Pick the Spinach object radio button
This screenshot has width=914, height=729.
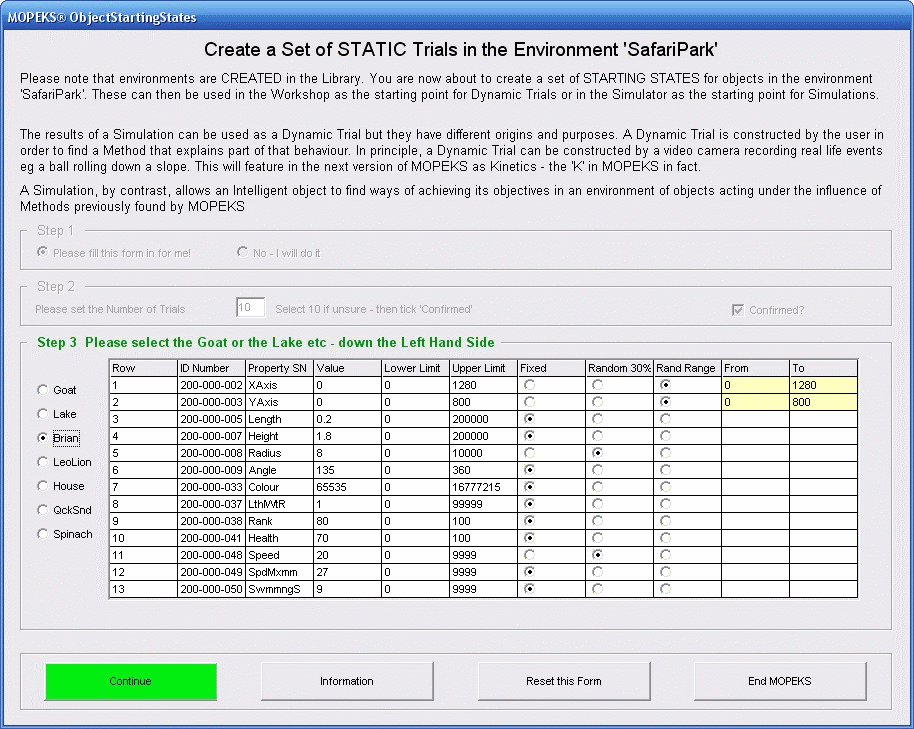tap(43, 534)
